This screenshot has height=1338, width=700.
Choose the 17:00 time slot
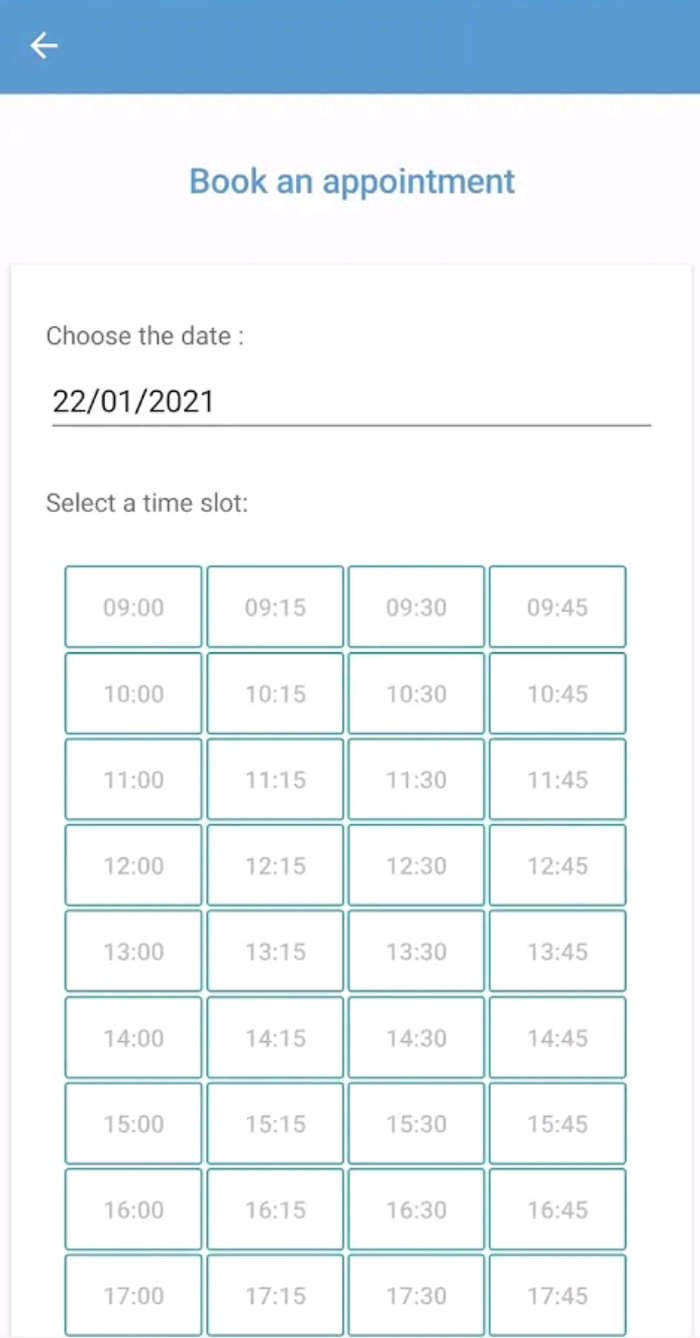click(134, 1295)
